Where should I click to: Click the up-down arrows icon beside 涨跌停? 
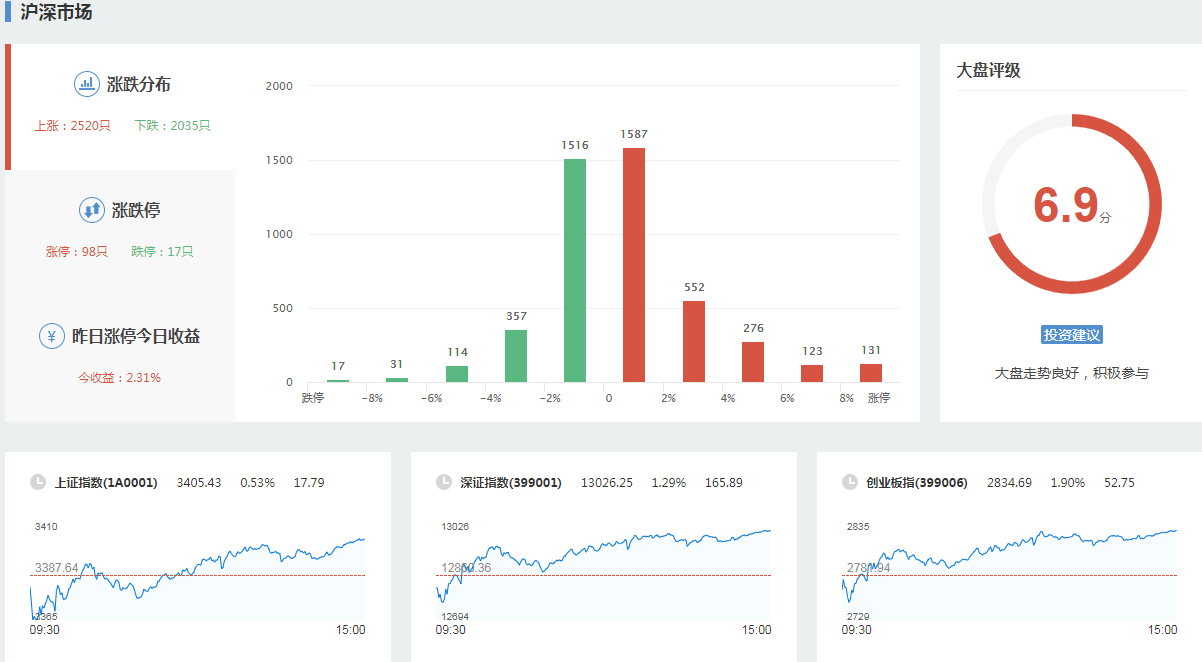92,210
